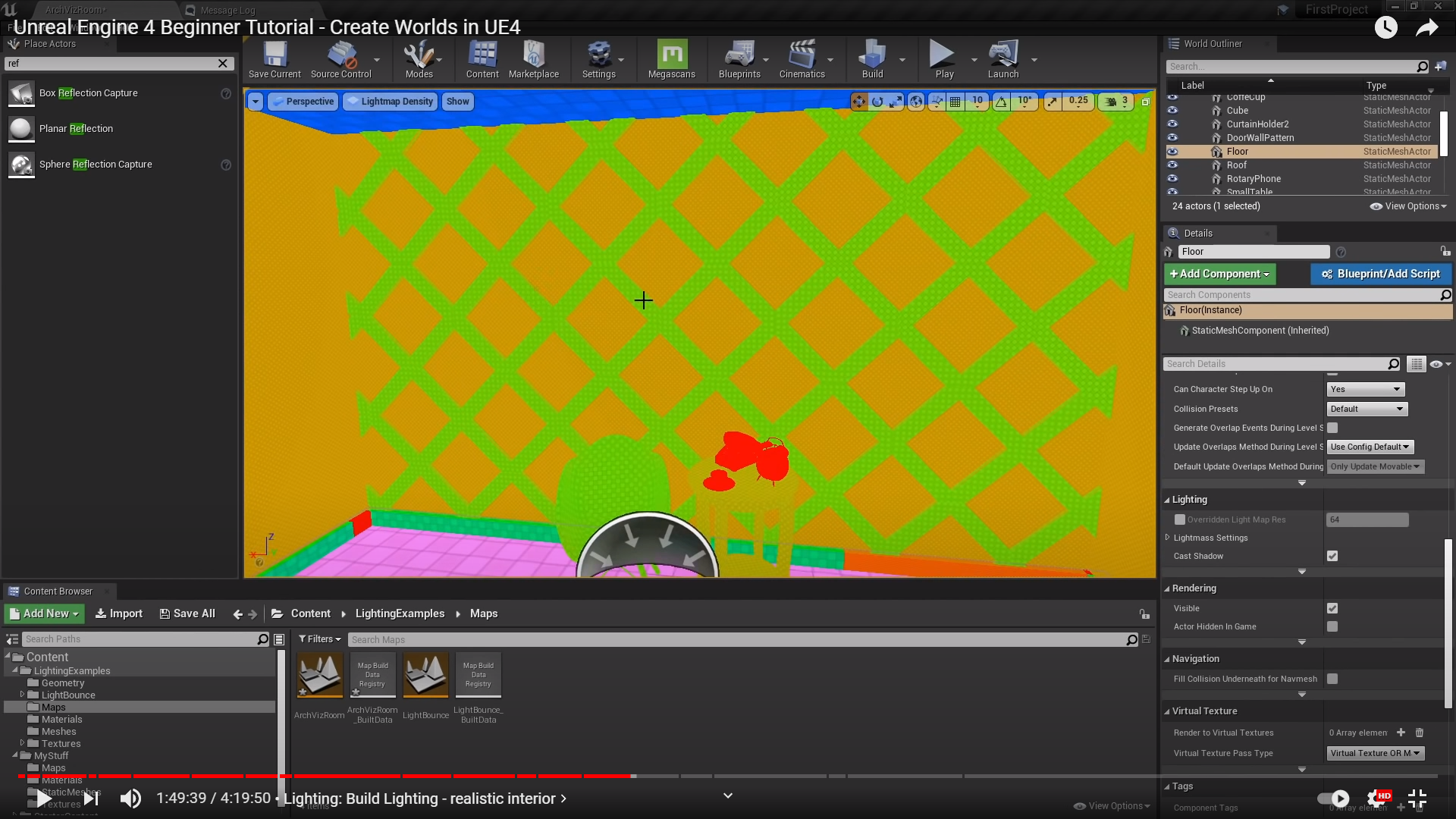Toggle the Cast Shadow checkbox
The width and height of the screenshot is (1456, 819).
(1332, 556)
